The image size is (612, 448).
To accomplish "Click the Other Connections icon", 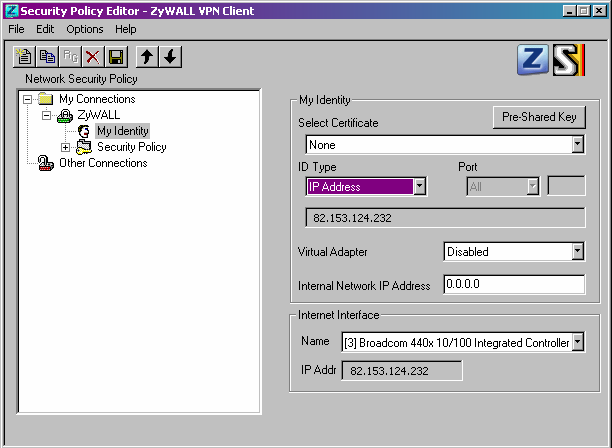I will point(45,163).
